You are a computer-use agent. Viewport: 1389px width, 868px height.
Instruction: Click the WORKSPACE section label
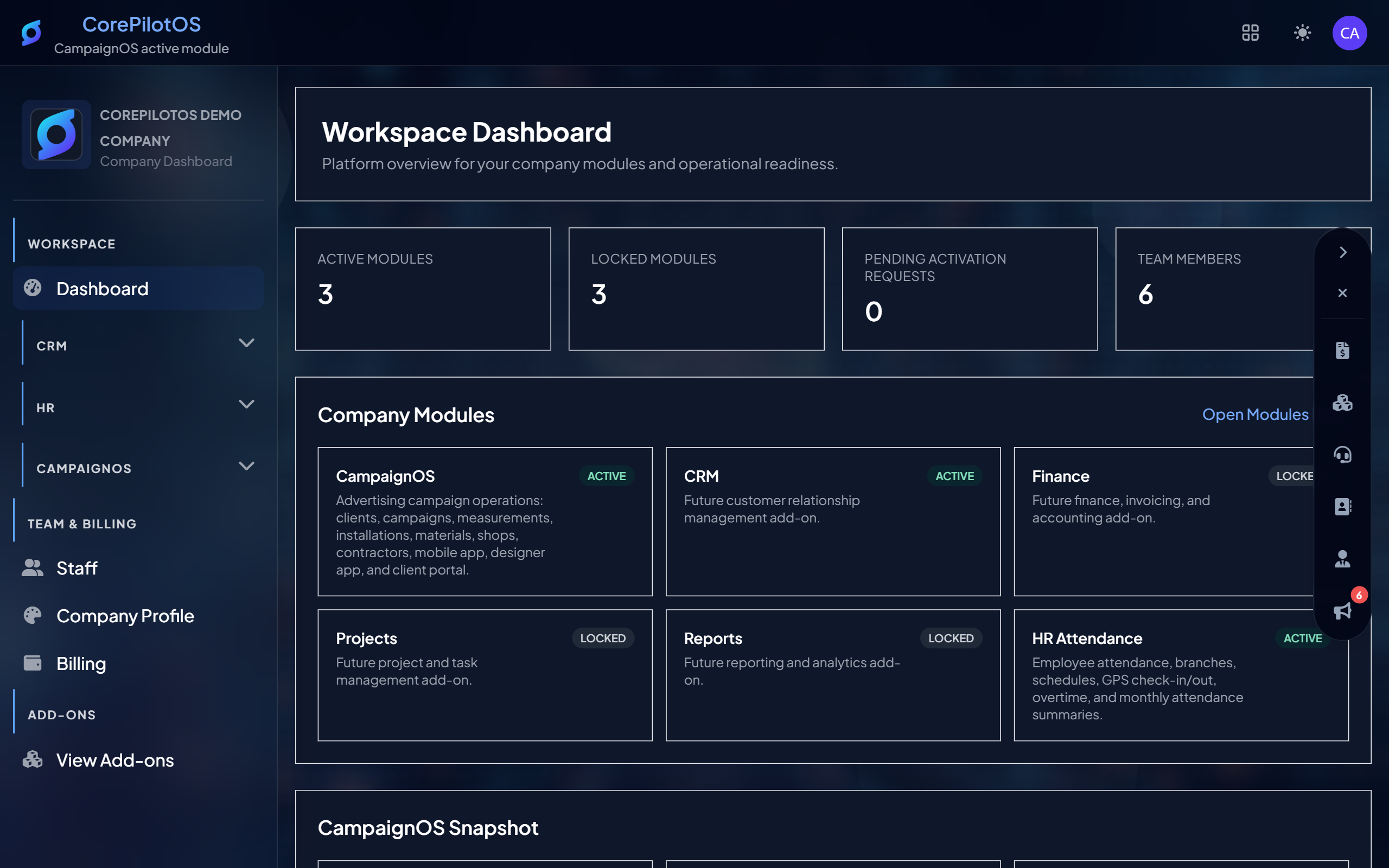[x=72, y=244]
